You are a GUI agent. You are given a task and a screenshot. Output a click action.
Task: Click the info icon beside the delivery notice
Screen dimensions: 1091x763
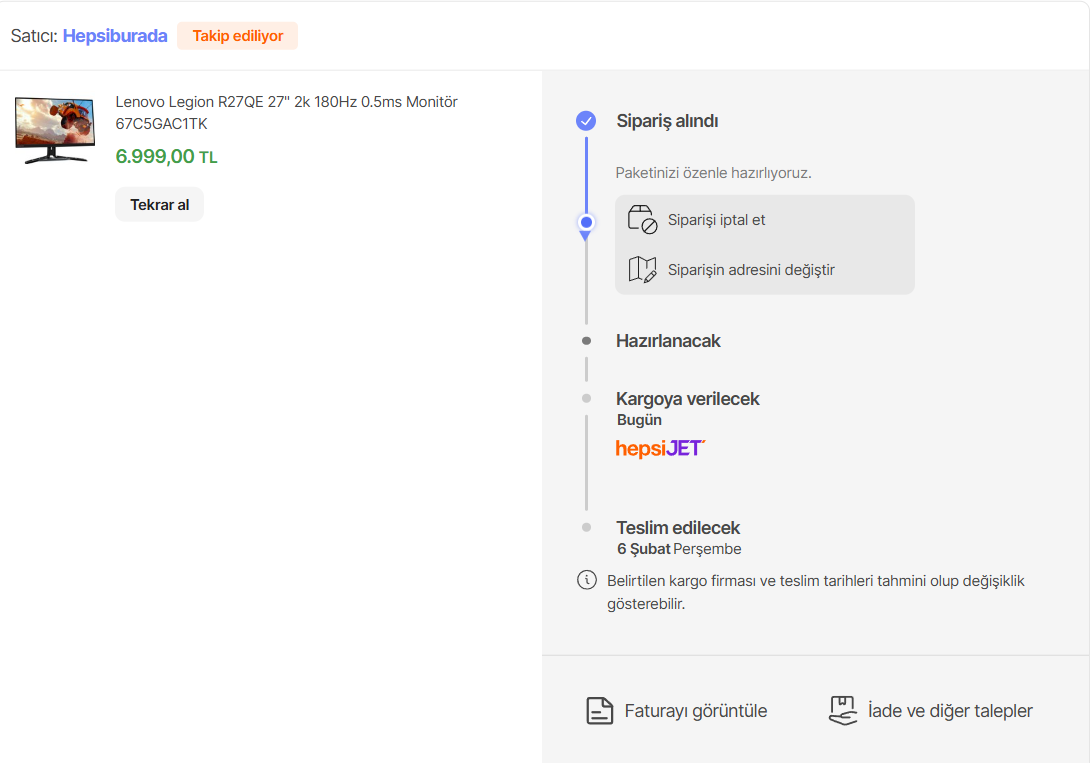[x=587, y=579]
